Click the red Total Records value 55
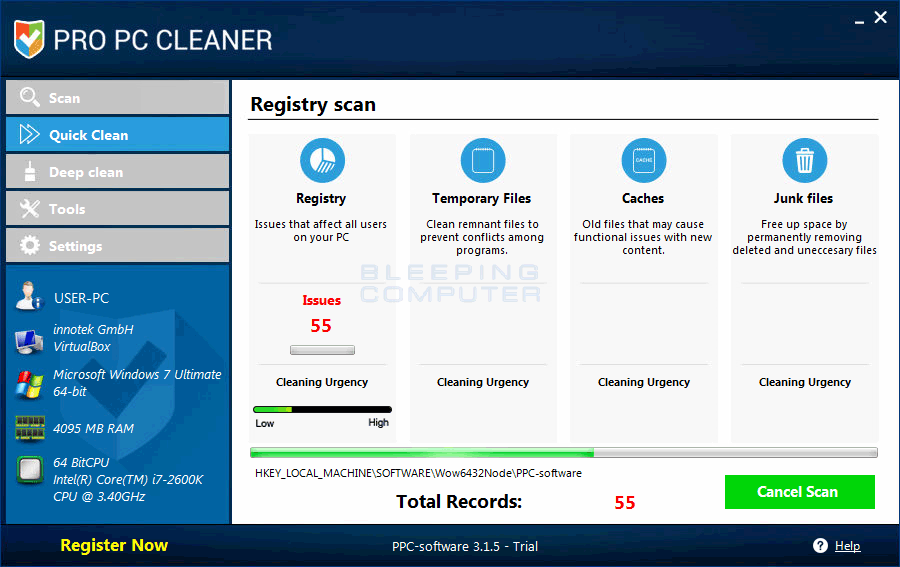Screen dimensions: 900x567 pyautogui.click(x=624, y=503)
